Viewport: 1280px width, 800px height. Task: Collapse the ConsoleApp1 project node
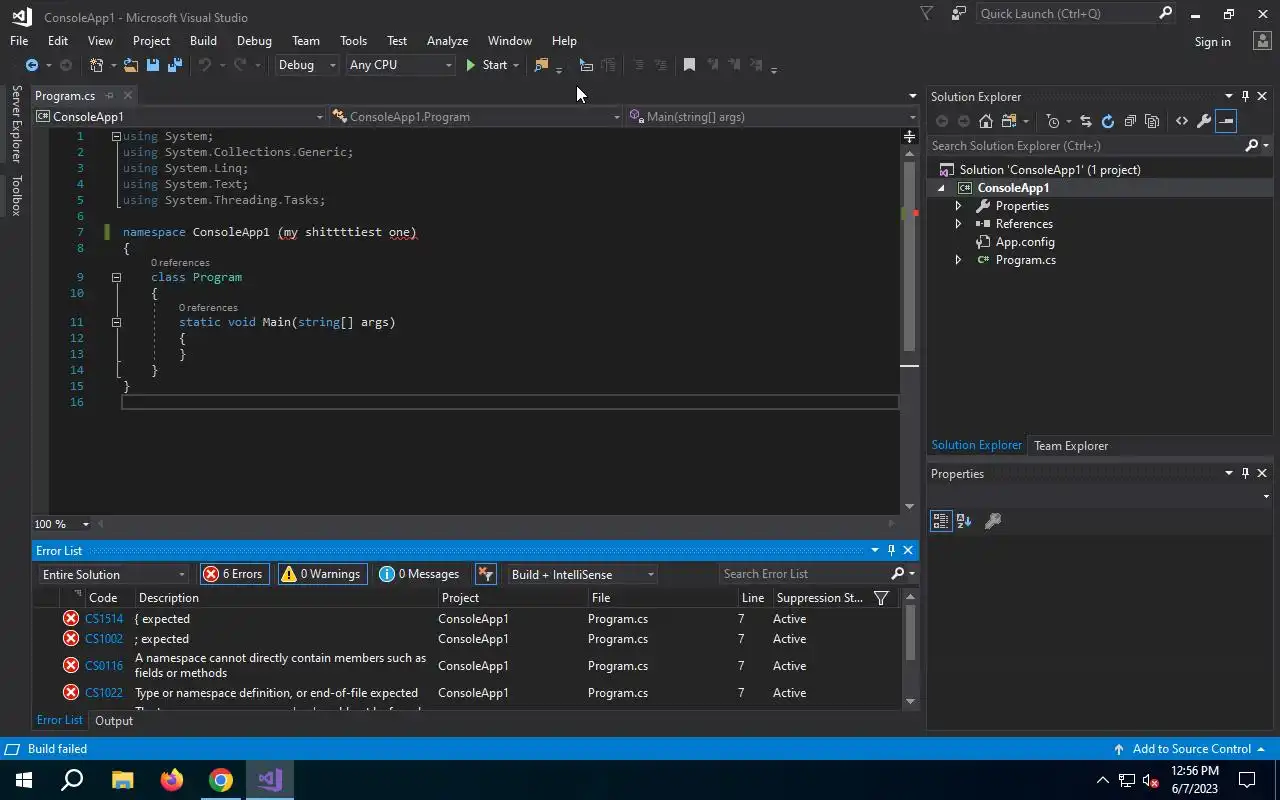(x=941, y=188)
